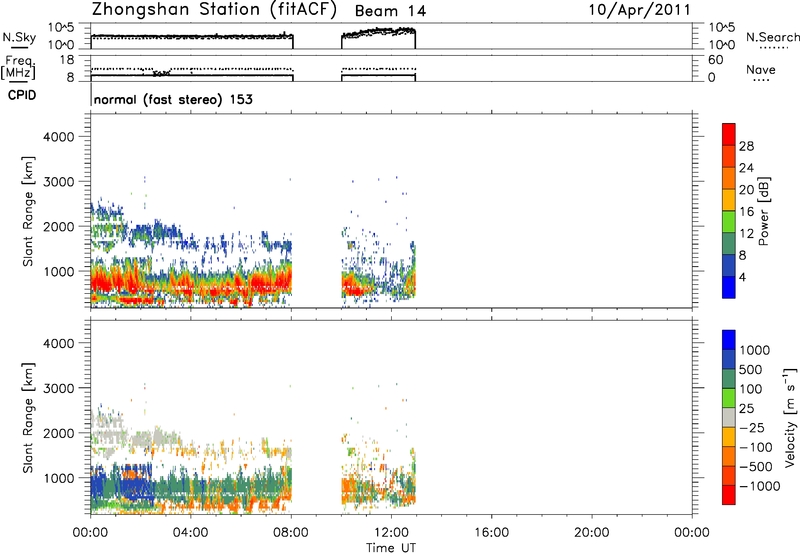Click the '-500' tick on the Velocity scale
This screenshot has width=800, height=554.
coord(756,467)
